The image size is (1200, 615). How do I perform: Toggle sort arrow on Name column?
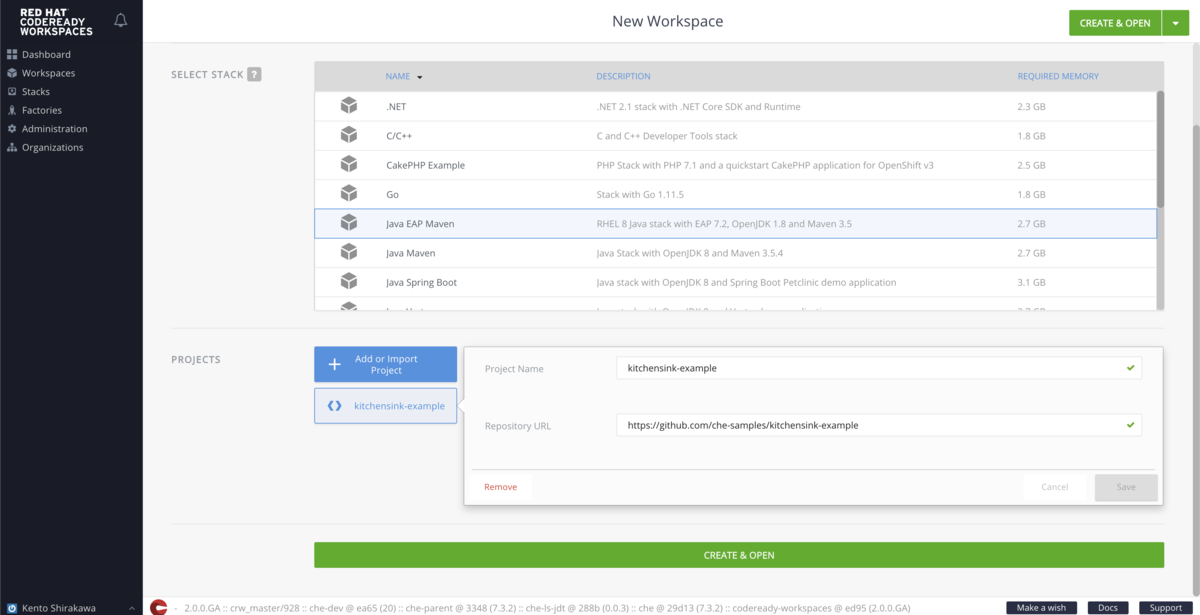420,77
